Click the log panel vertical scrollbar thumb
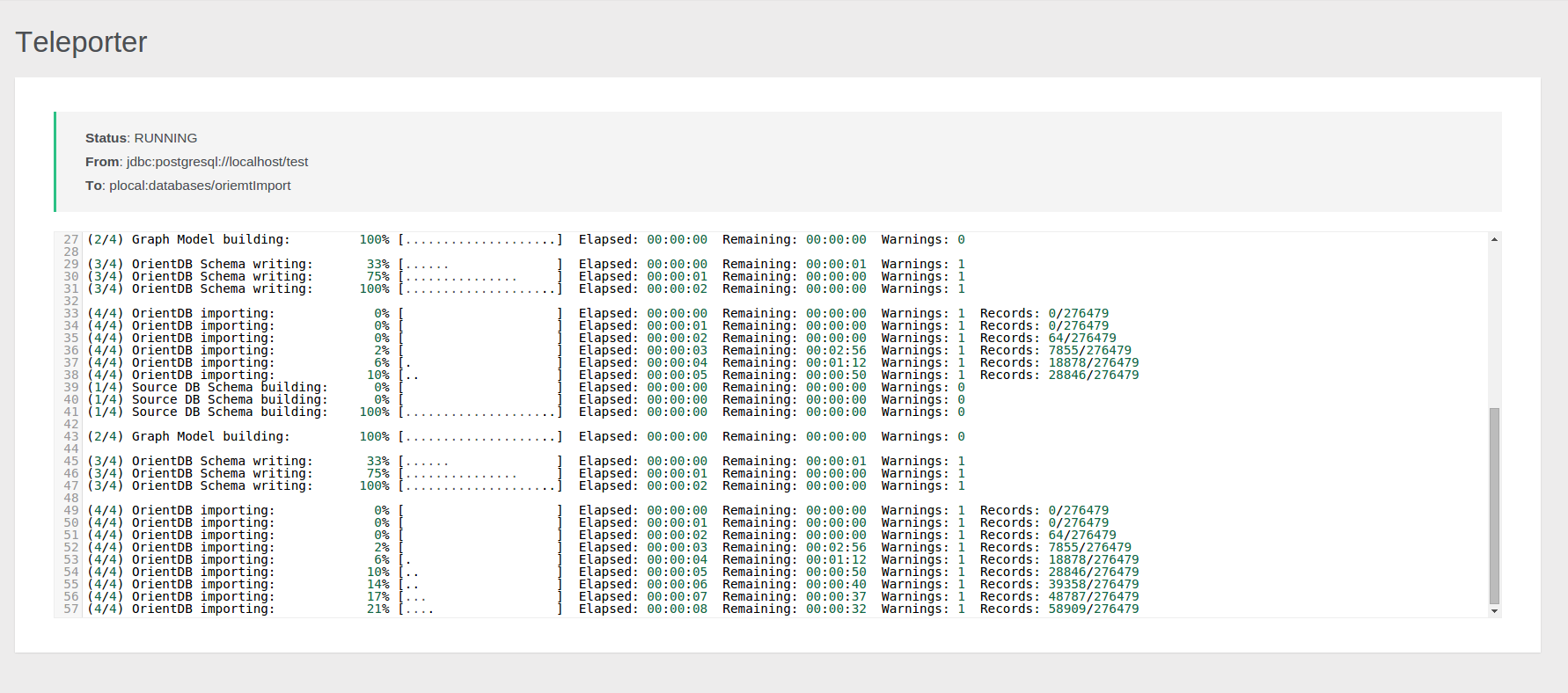This screenshot has height=693, width=1568. click(x=1494, y=506)
